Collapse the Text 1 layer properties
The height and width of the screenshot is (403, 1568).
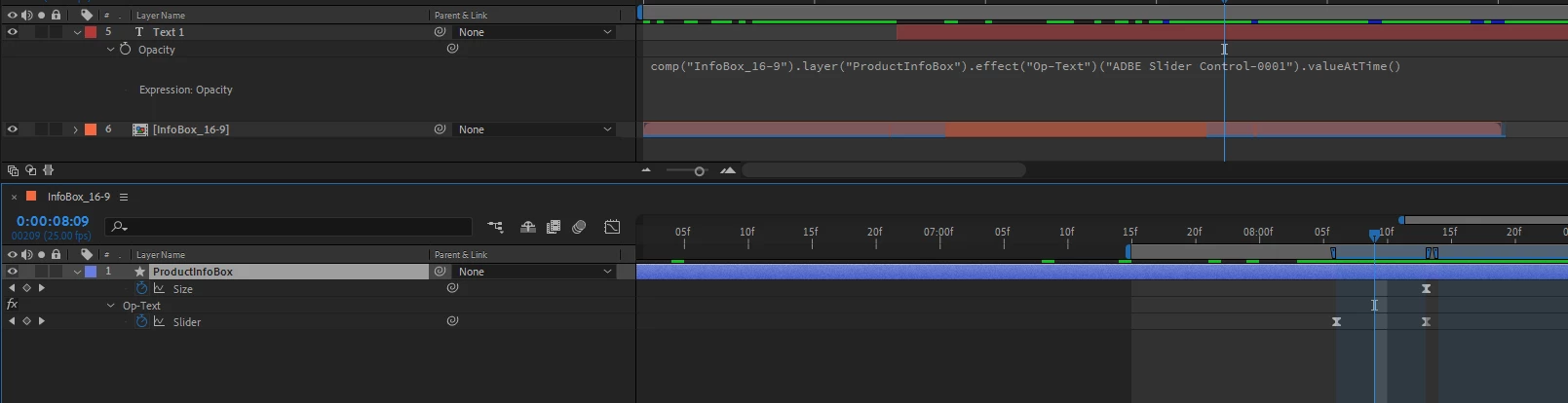(77, 32)
